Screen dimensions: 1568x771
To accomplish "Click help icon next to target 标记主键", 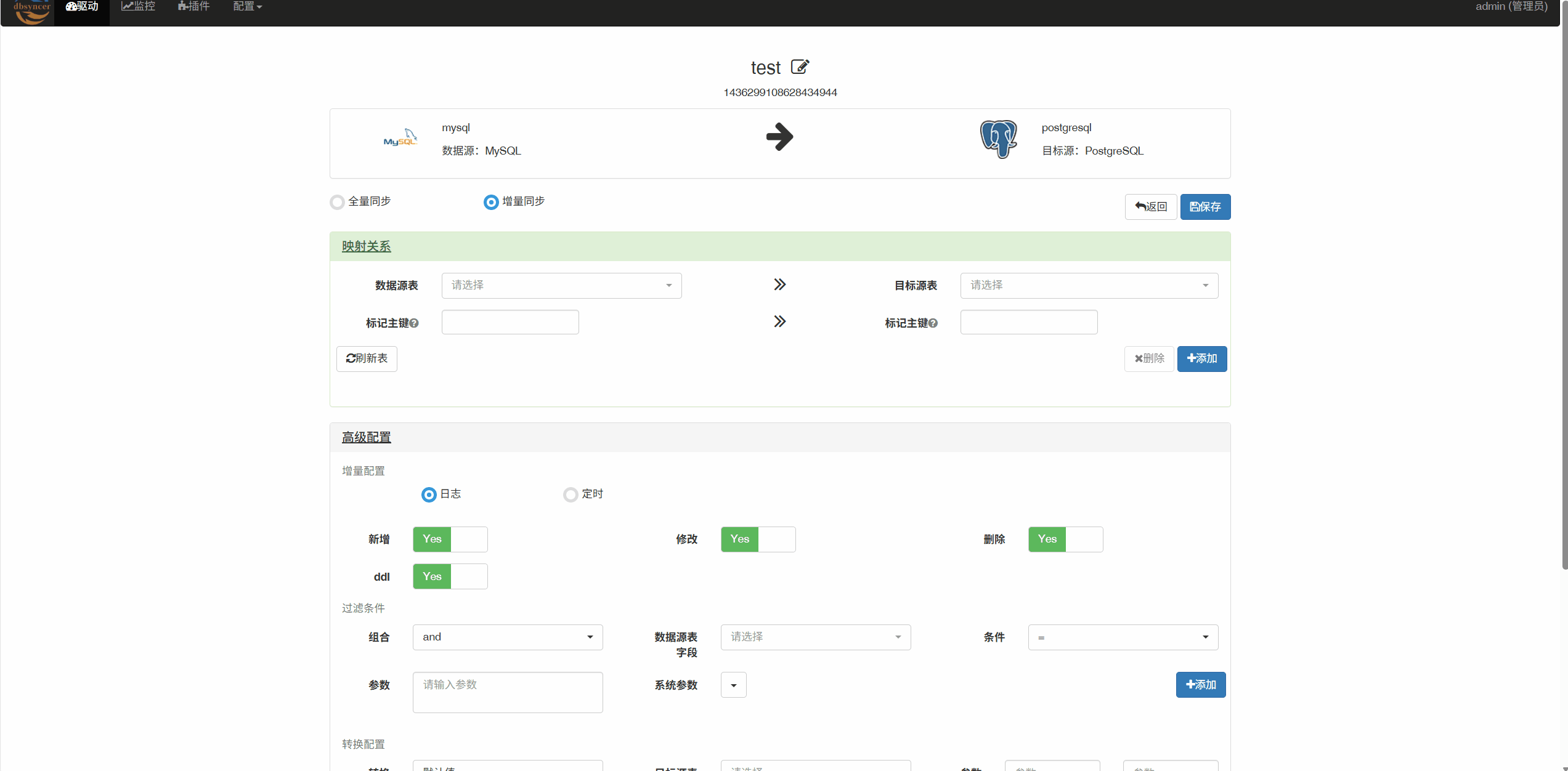I will pos(933,323).
